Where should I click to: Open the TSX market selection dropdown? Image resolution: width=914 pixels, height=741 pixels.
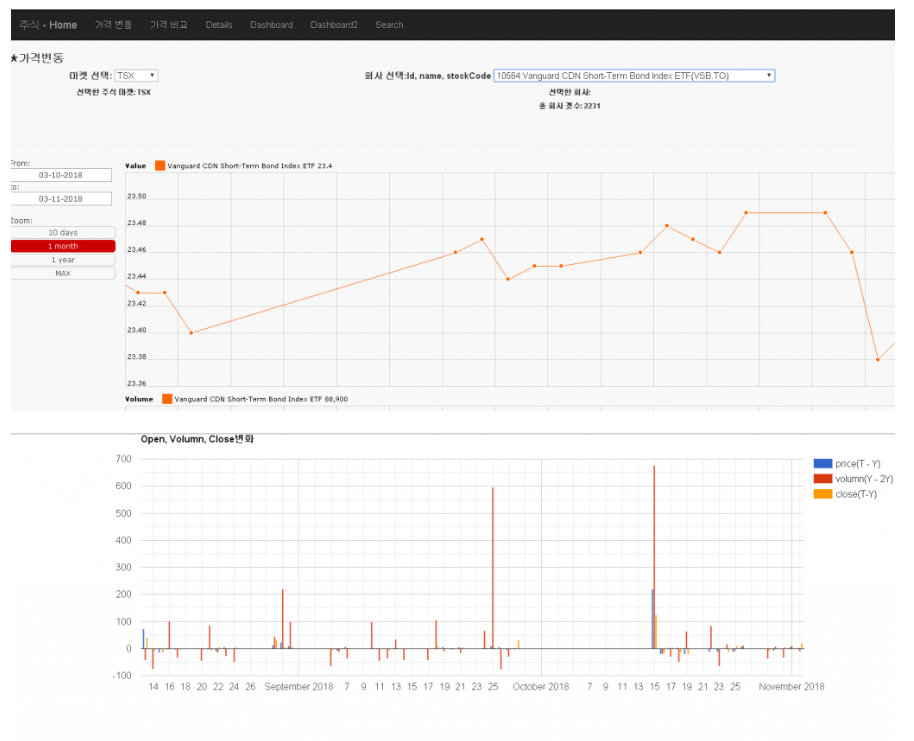coord(136,76)
